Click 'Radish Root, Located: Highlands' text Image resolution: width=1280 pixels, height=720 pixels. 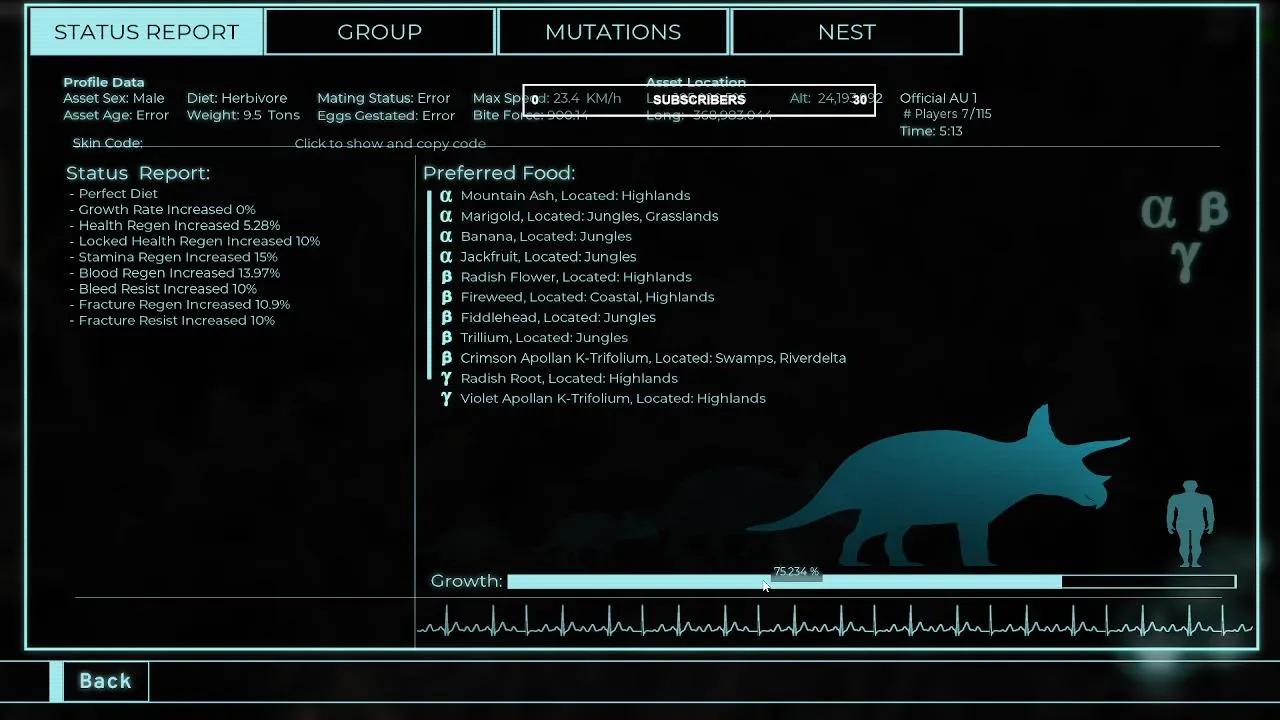(x=569, y=378)
